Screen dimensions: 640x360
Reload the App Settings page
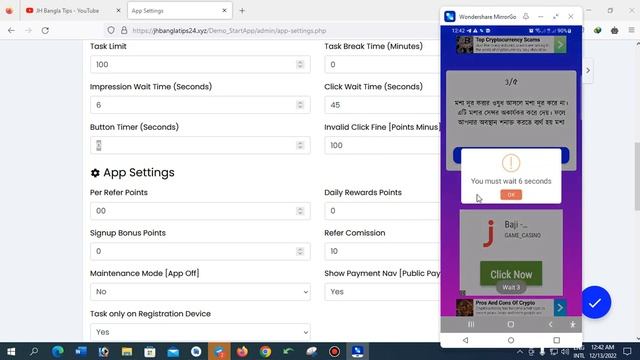pos(45,30)
